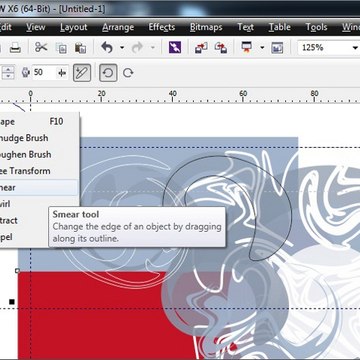This screenshot has height=360, width=360.
Task: Open the slider button next to 50
Action: pyautogui.click(x=62, y=73)
